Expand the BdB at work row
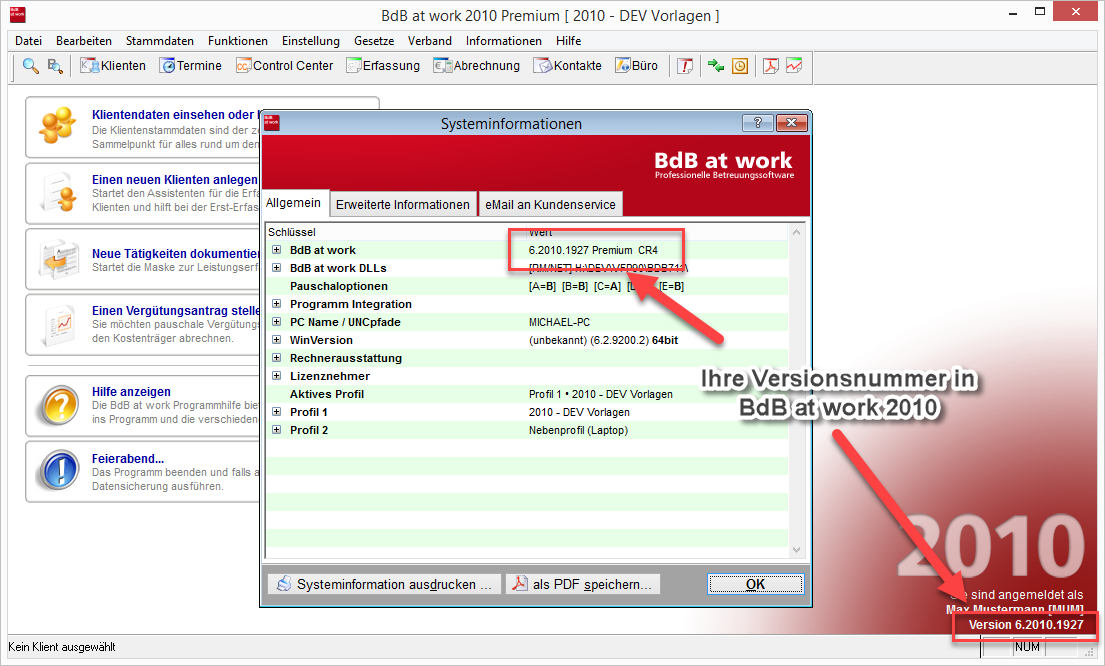Viewport: 1105px width, 666px height. [x=276, y=249]
